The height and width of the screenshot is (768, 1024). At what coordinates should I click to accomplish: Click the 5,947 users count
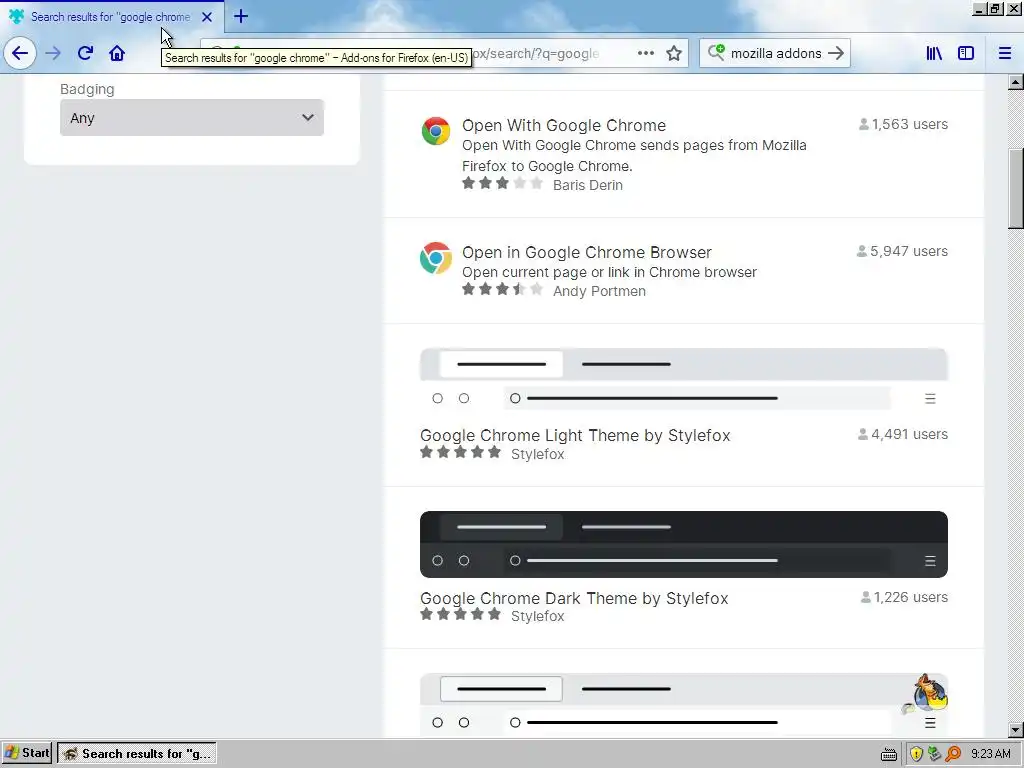(902, 251)
